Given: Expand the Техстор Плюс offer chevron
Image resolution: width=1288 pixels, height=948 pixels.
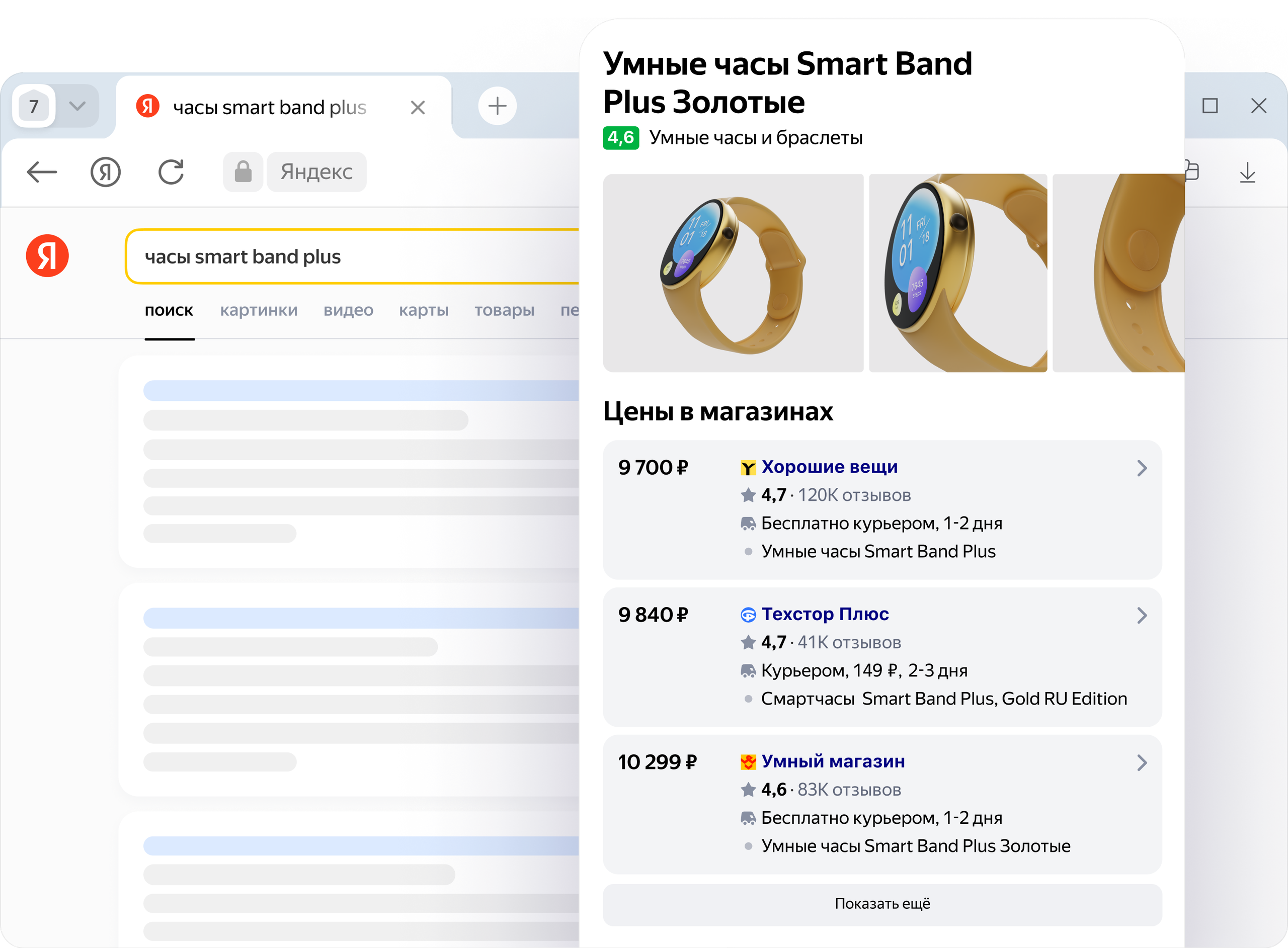Looking at the screenshot, I should [1142, 616].
